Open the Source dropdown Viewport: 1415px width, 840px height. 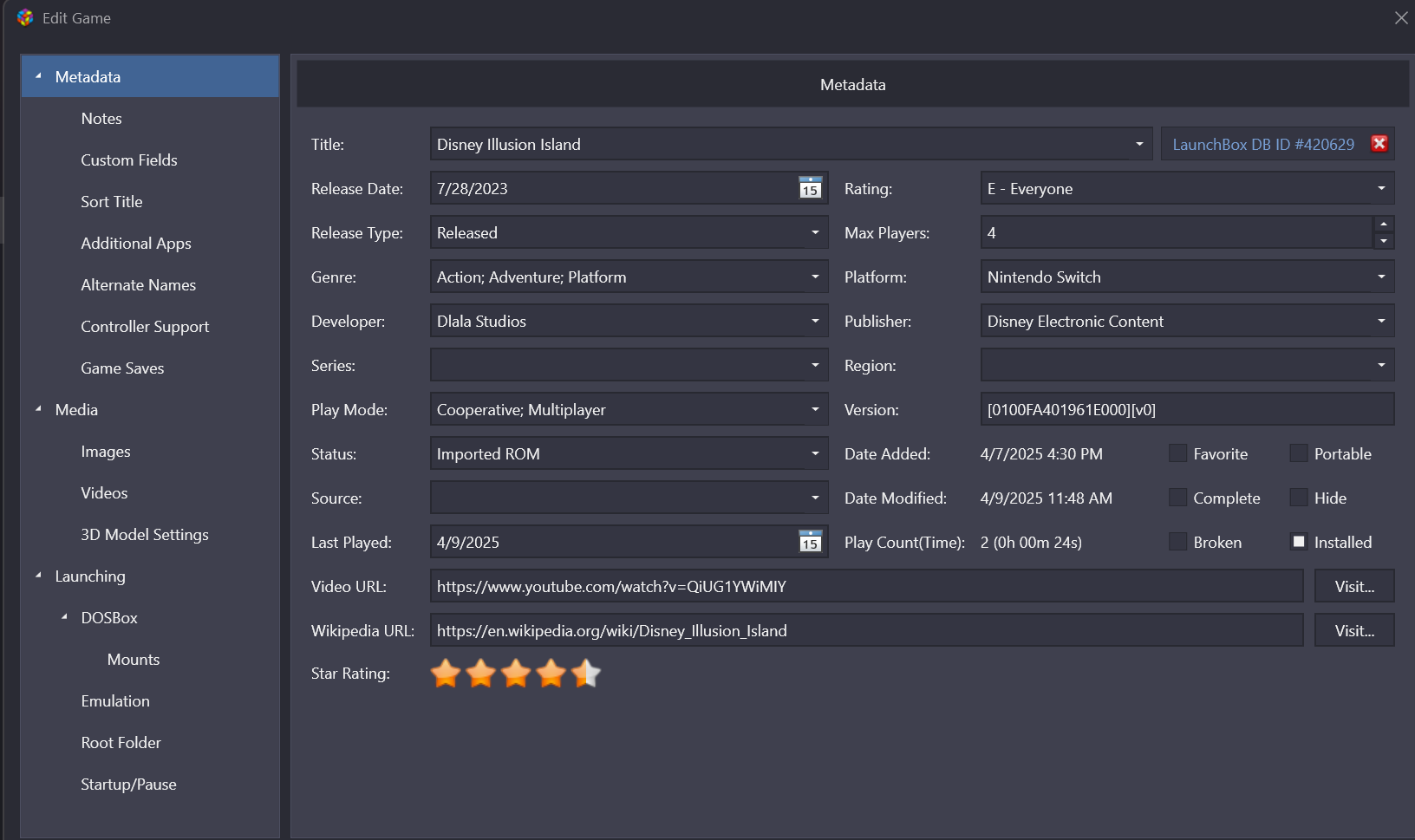[x=815, y=498]
